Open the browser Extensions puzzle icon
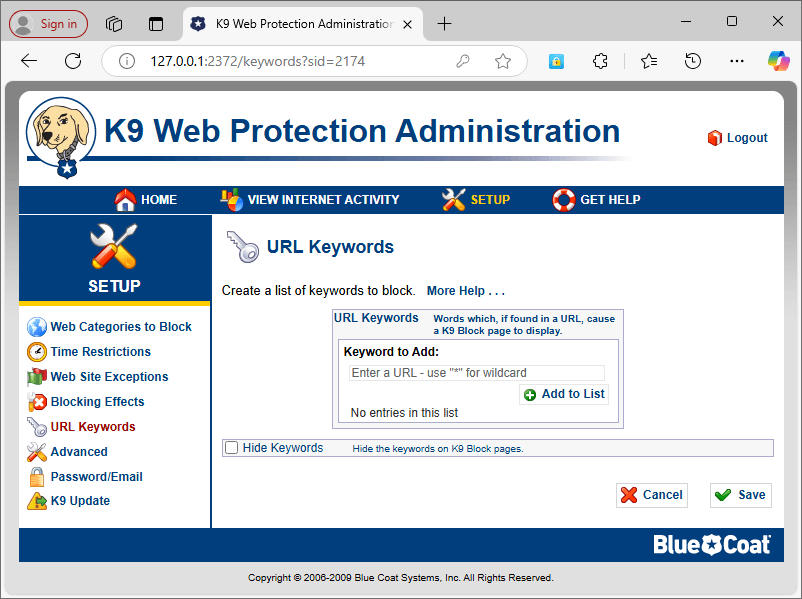Screen dimensions: 802x599 (600, 61)
